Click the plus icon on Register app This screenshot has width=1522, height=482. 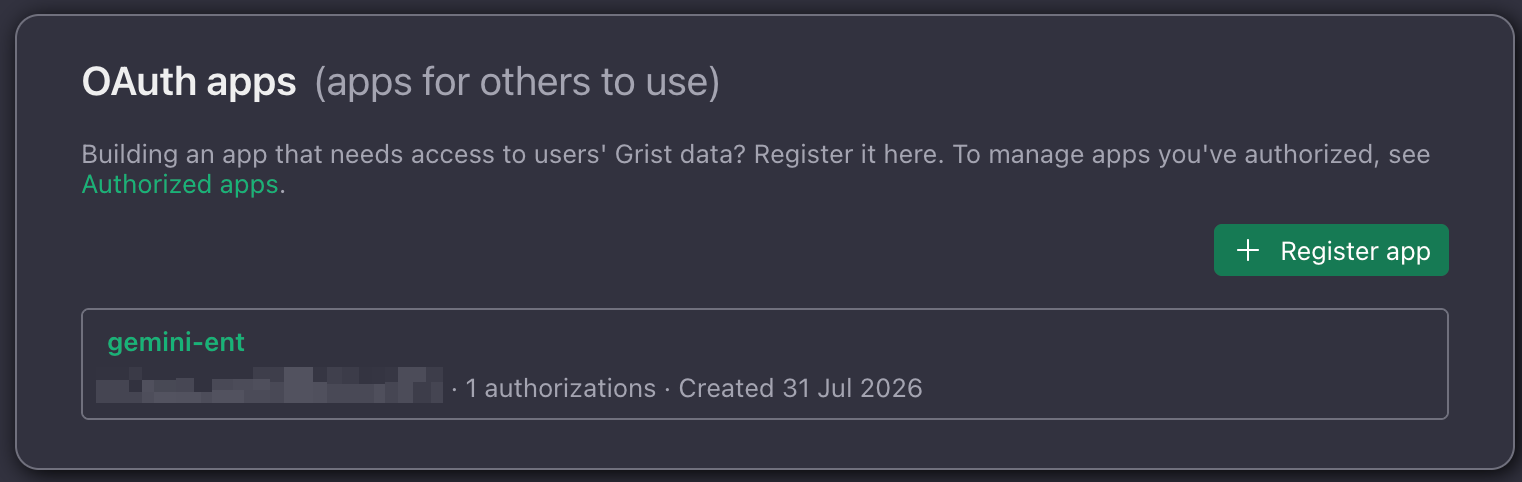point(1248,251)
